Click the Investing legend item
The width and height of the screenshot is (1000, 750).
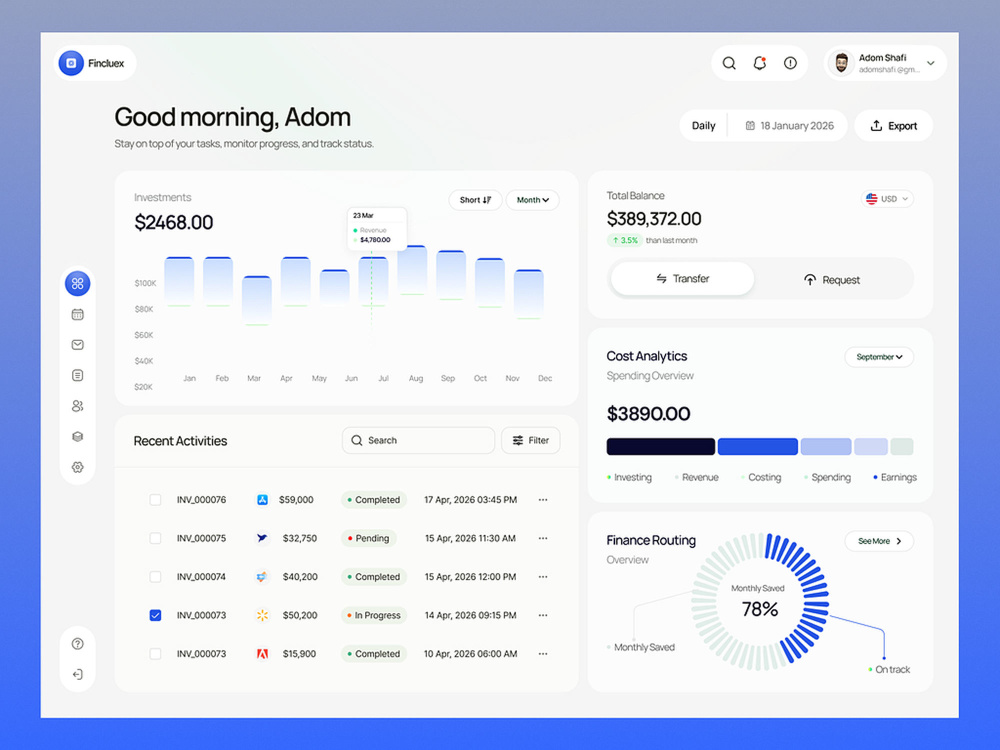(x=629, y=477)
